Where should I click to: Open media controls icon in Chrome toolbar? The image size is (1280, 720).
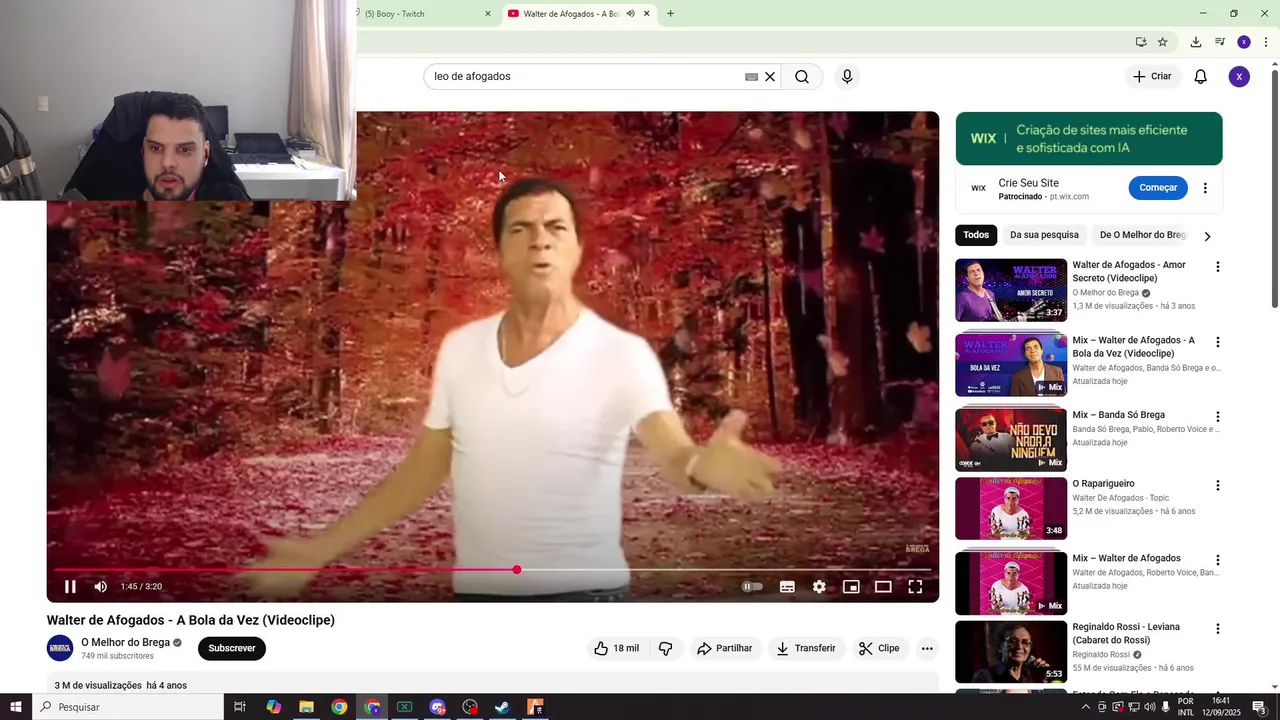(1220, 42)
